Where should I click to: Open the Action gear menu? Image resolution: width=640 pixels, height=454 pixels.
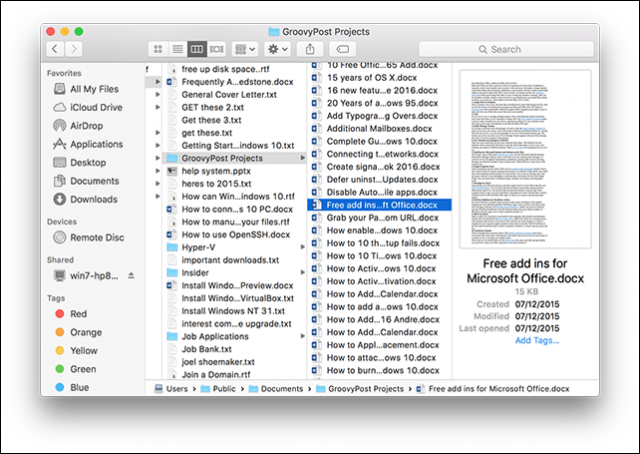click(x=278, y=49)
